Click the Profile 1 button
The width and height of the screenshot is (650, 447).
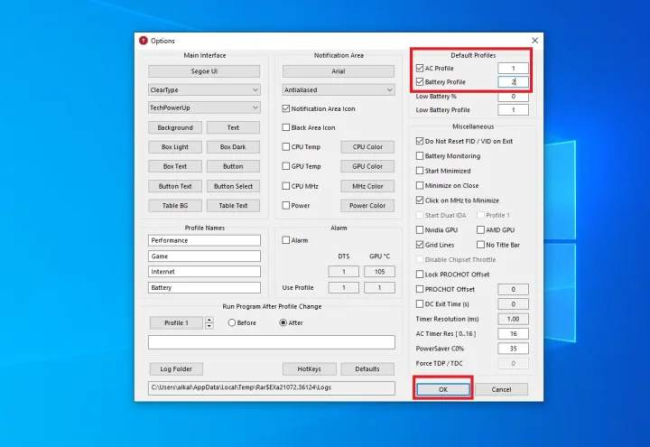(176, 323)
